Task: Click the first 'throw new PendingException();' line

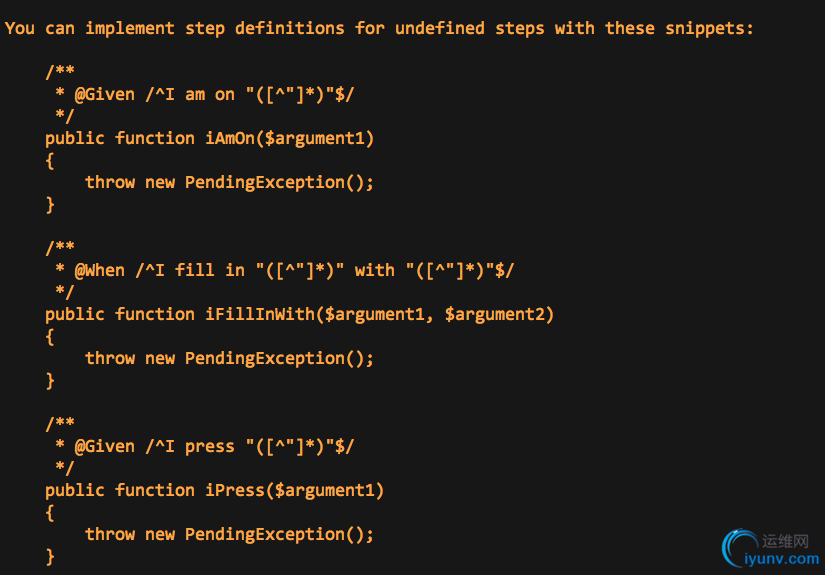Action: point(229,183)
